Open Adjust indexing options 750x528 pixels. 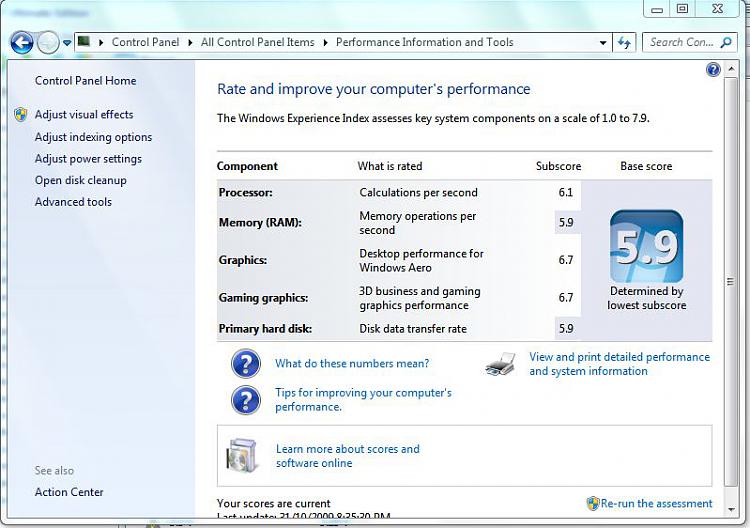(x=93, y=137)
